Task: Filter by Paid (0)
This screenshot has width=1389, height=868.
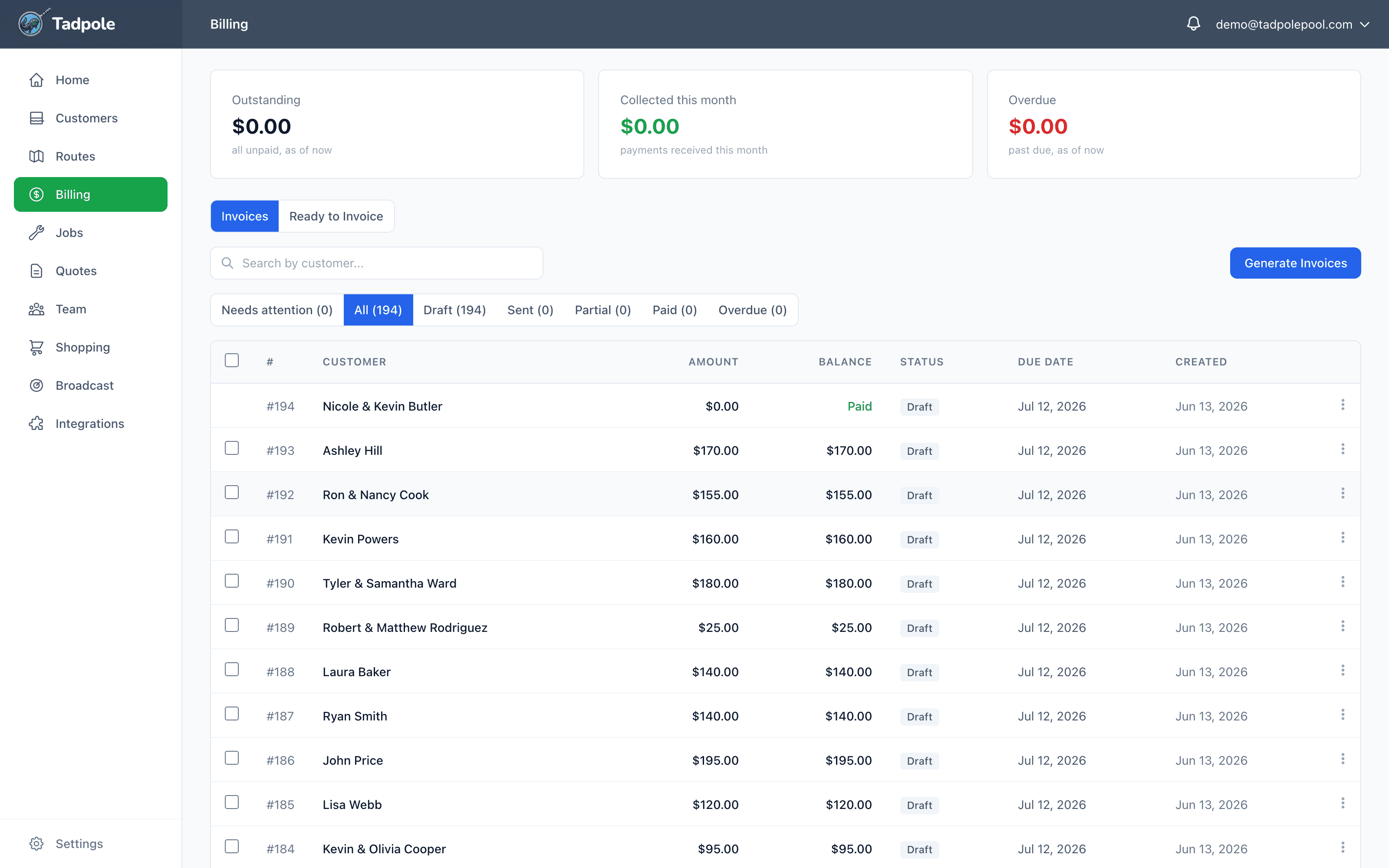Action: pyautogui.click(x=675, y=310)
